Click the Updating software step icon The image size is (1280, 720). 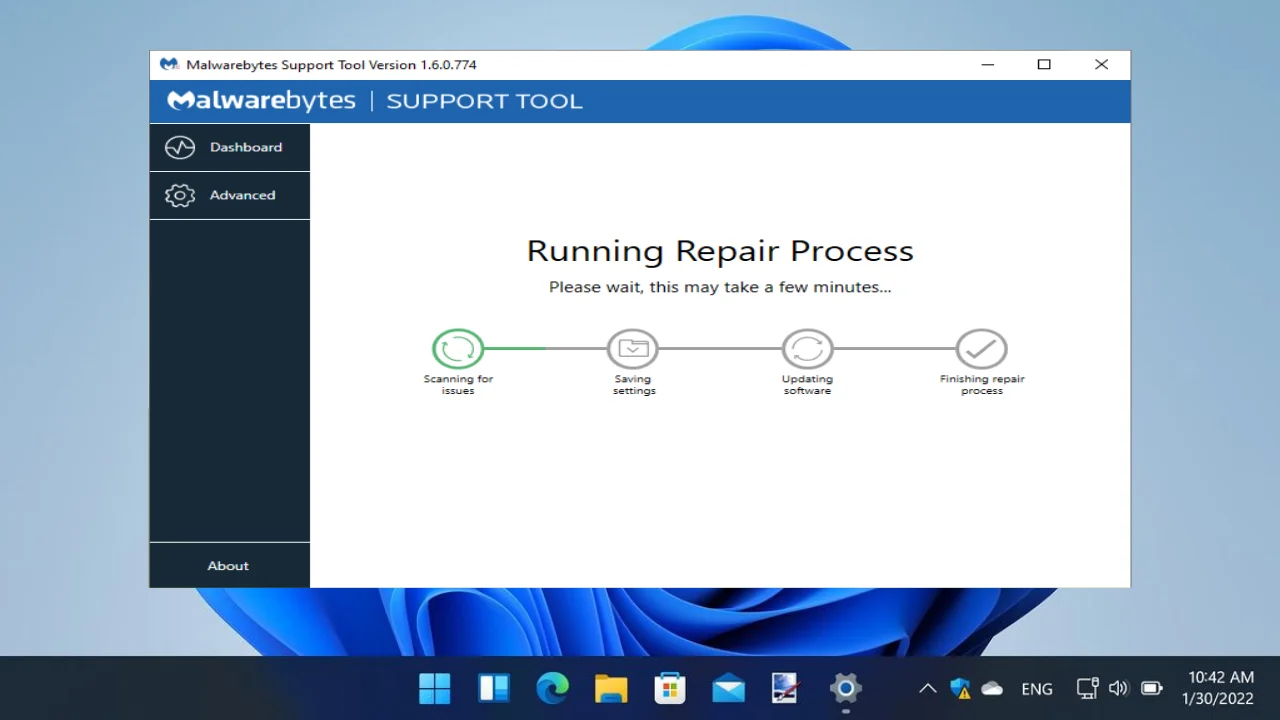coord(807,349)
